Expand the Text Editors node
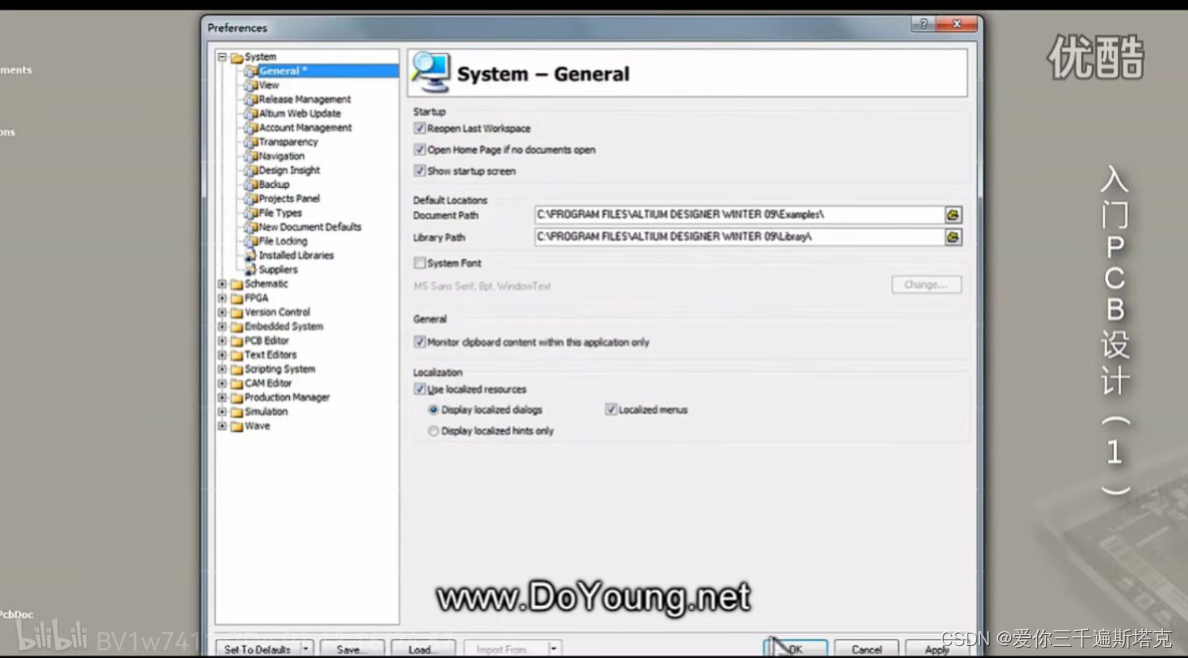Image resolution: width=1188 pixels, height=658 pixels. pyautogui.click(x=222, y=355)
